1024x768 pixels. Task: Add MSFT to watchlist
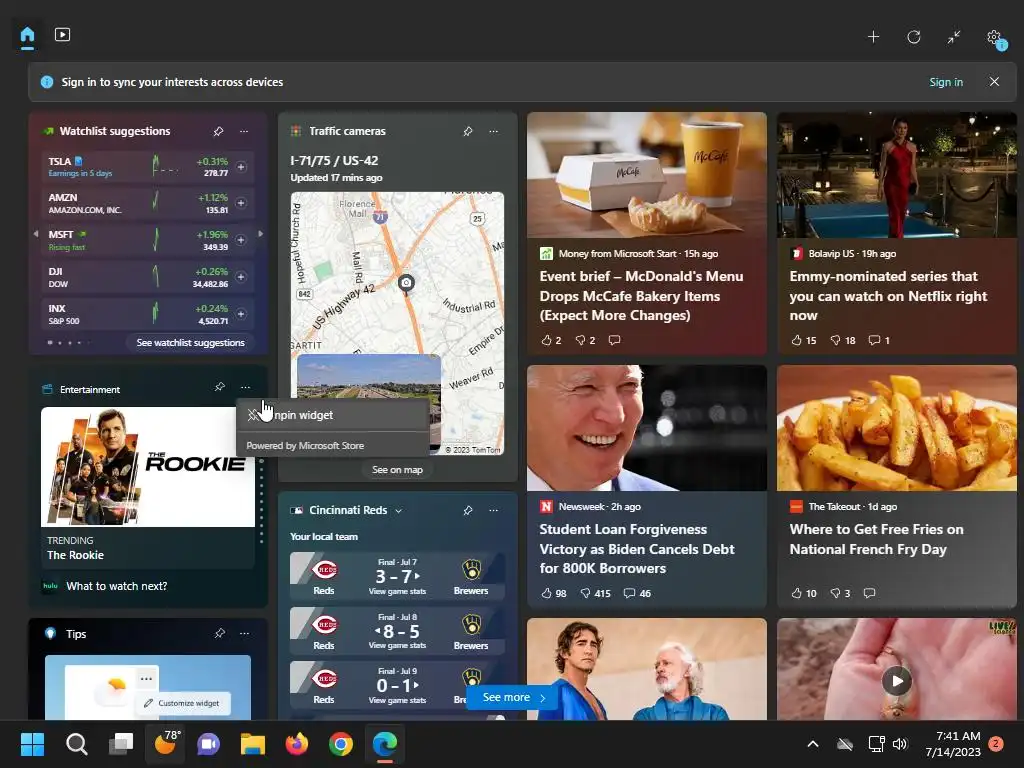[x=241, y=240]
